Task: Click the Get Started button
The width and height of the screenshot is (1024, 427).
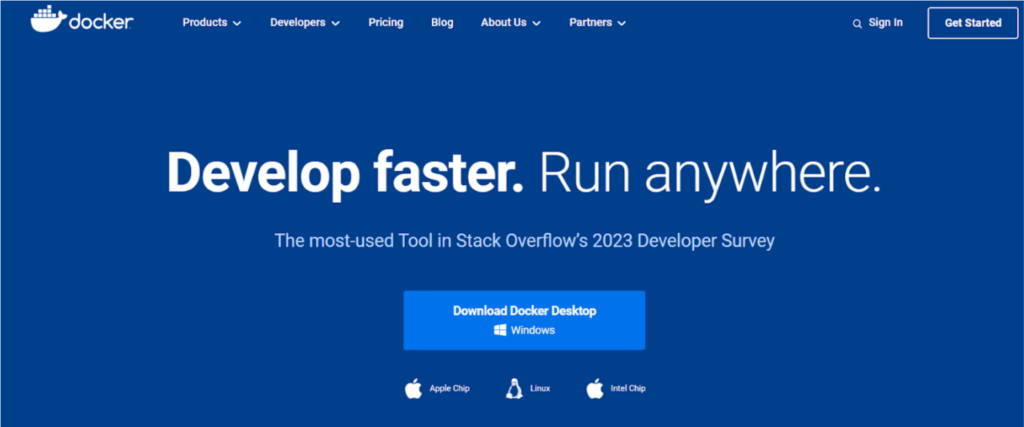Action: pos(972,23)
